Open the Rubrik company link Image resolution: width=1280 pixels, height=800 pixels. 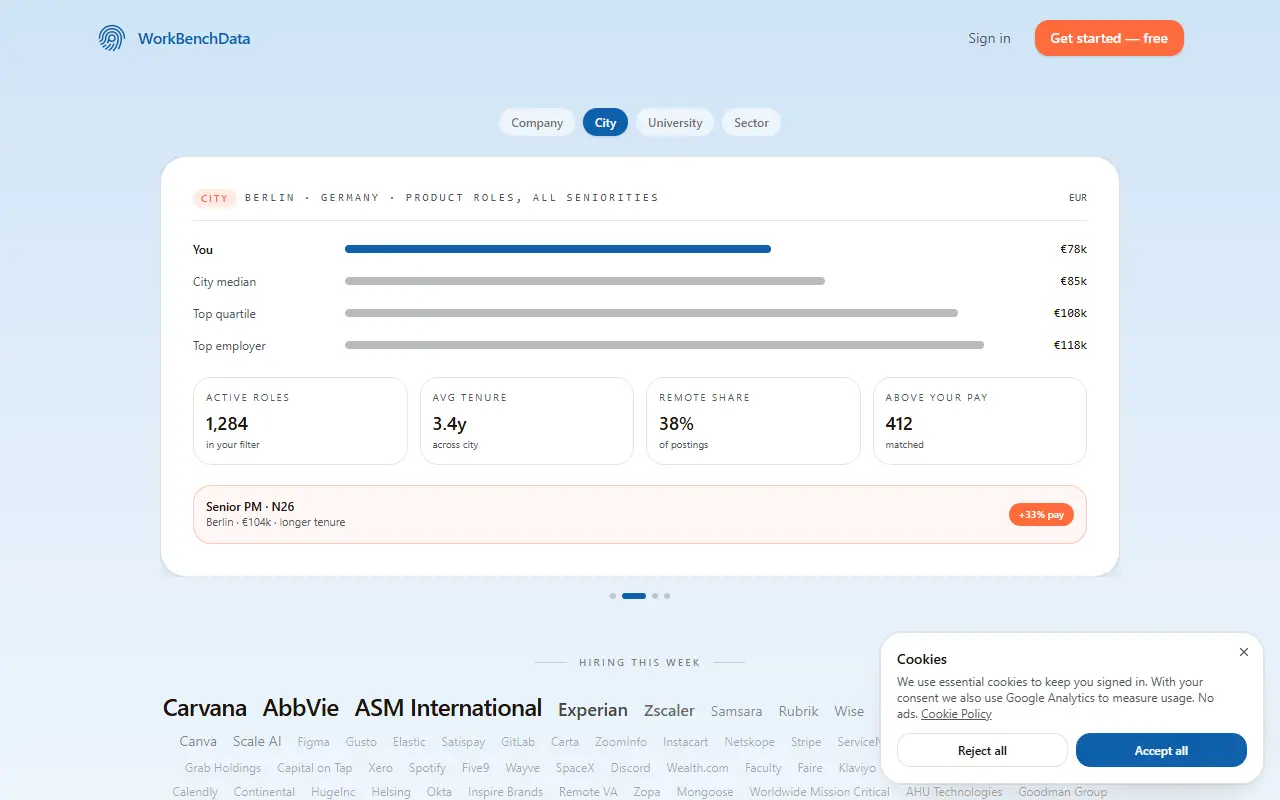[798, 711]
